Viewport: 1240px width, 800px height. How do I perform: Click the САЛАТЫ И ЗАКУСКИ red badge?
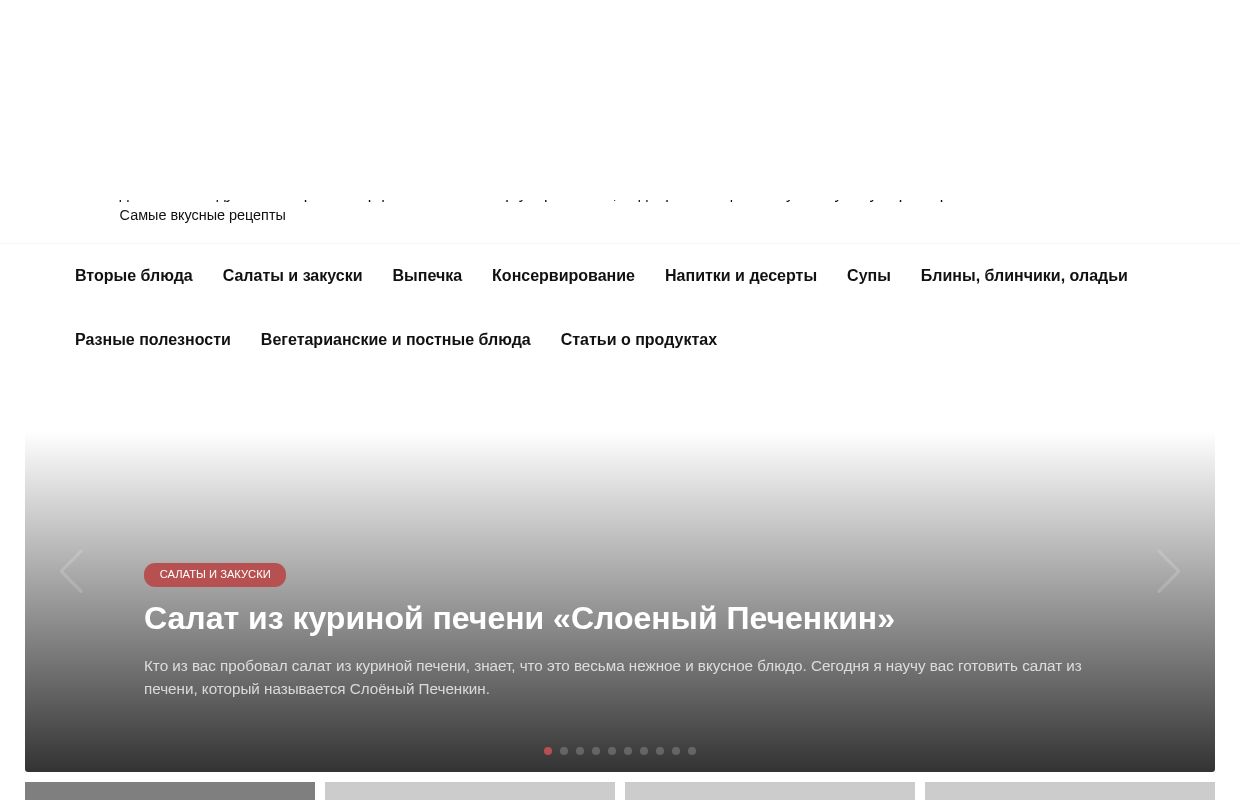[215, 575]
